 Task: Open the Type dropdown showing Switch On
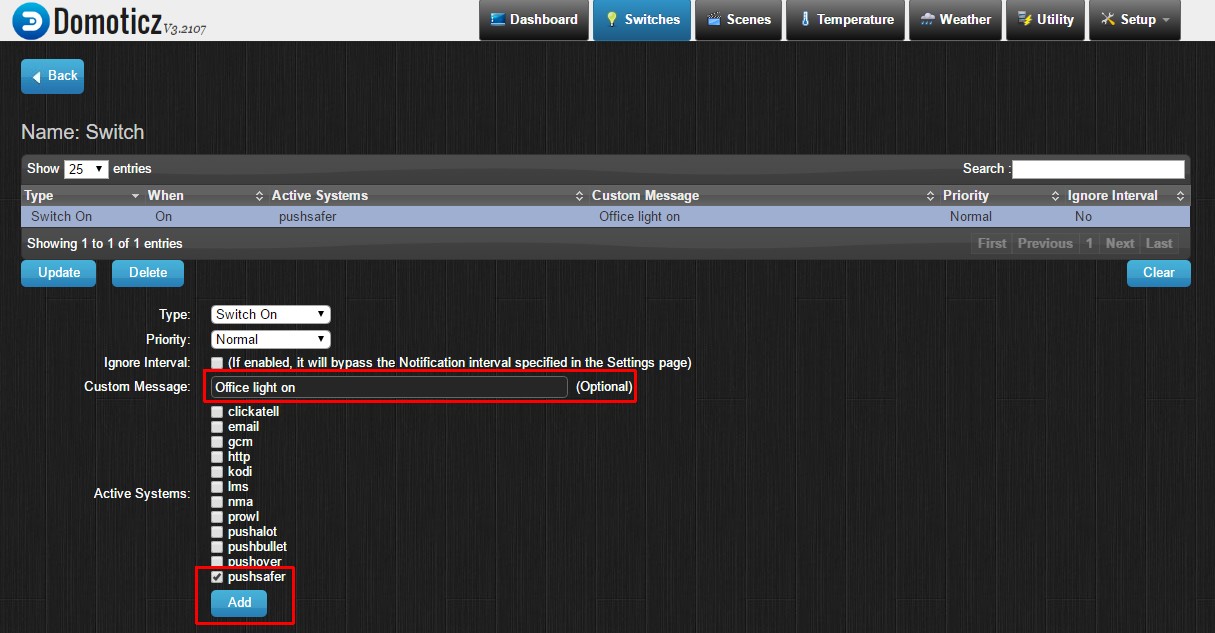pos(271,314)
